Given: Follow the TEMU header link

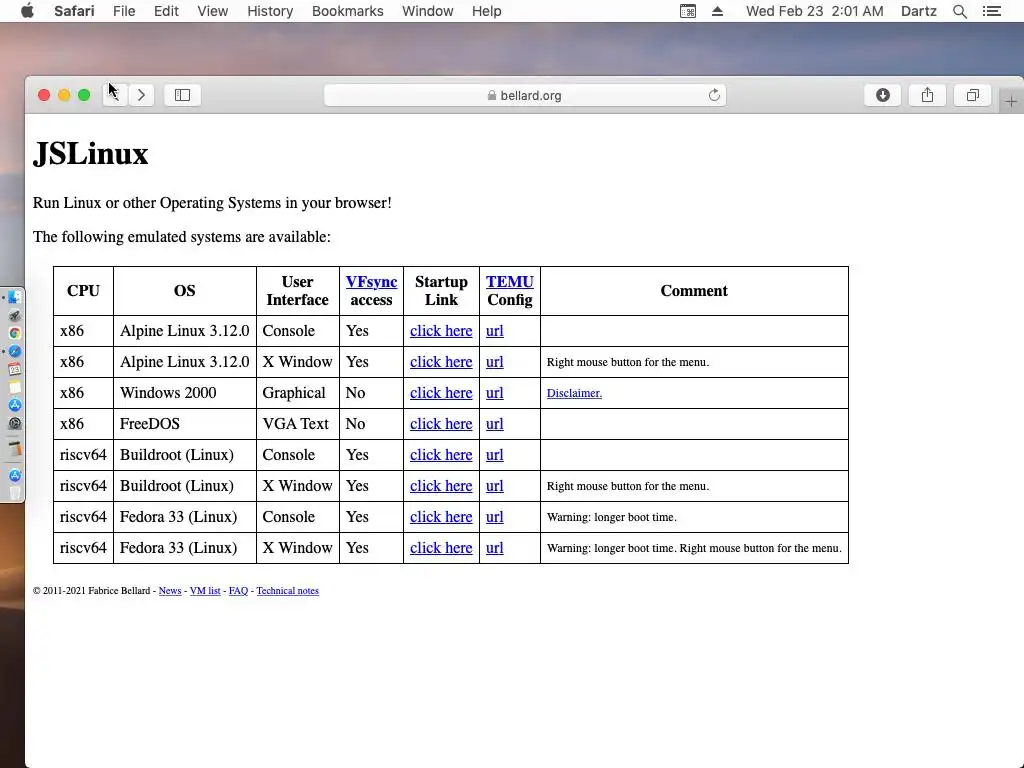Looking at the screenshot, I should tap(509, 281).
